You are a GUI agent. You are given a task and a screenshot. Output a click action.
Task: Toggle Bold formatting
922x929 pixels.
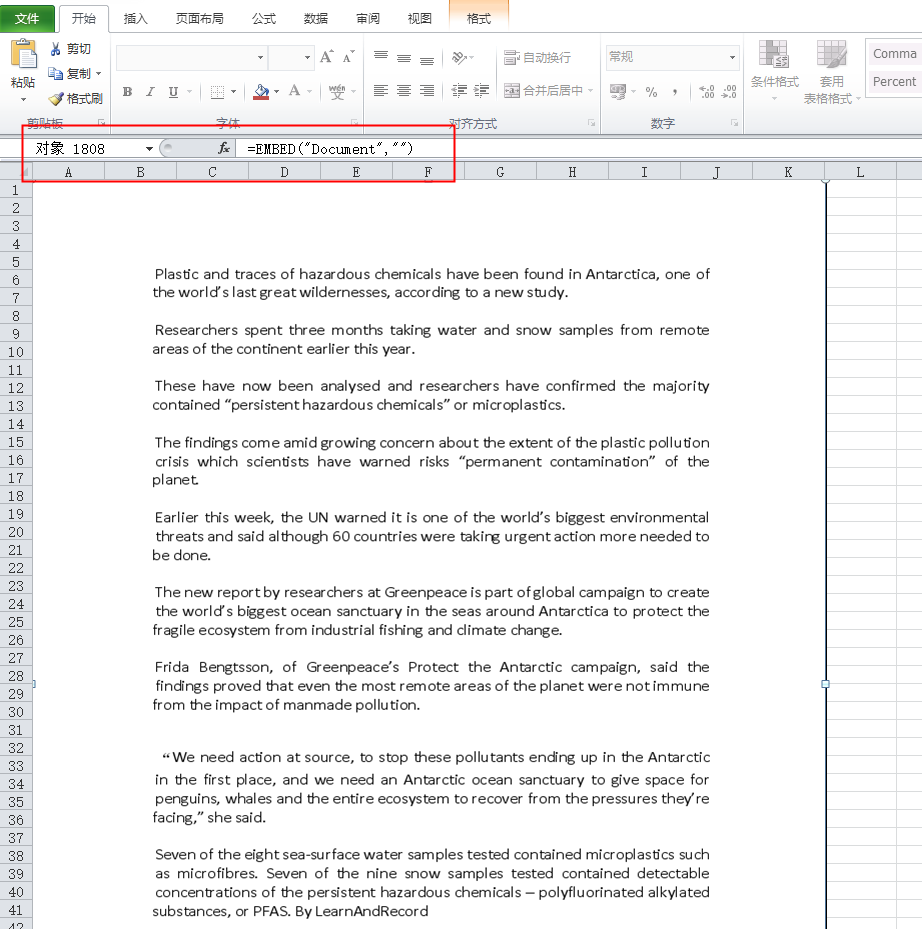coord(127,91)
